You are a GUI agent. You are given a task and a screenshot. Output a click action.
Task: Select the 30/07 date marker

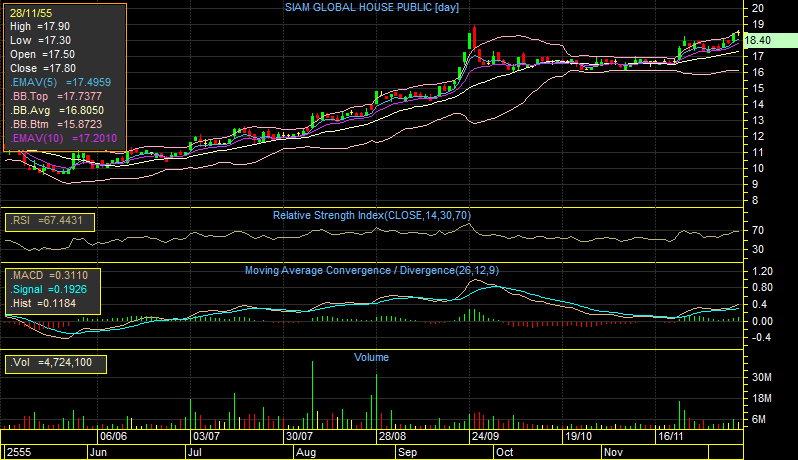coord(299,437)
